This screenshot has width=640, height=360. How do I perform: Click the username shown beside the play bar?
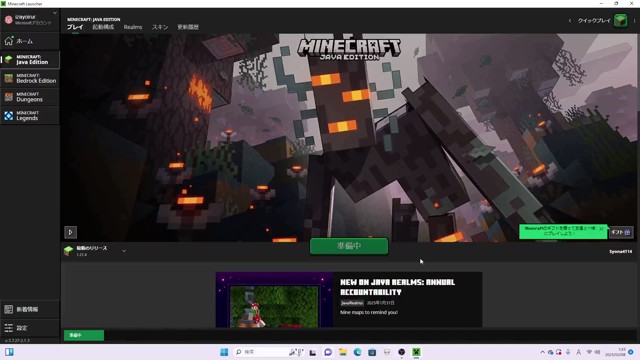(620, 251)
